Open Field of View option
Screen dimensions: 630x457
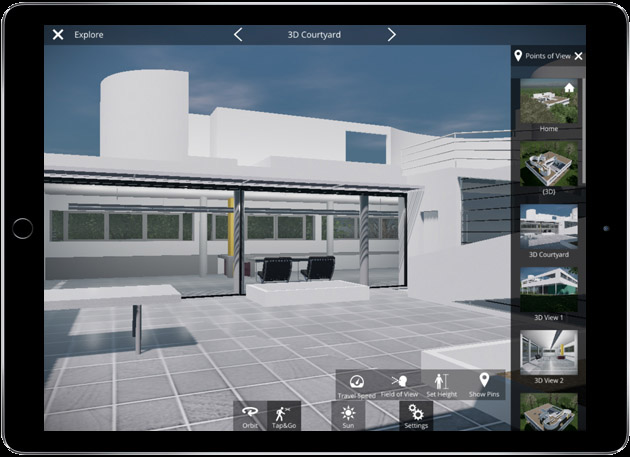click(x=400, y=385)
